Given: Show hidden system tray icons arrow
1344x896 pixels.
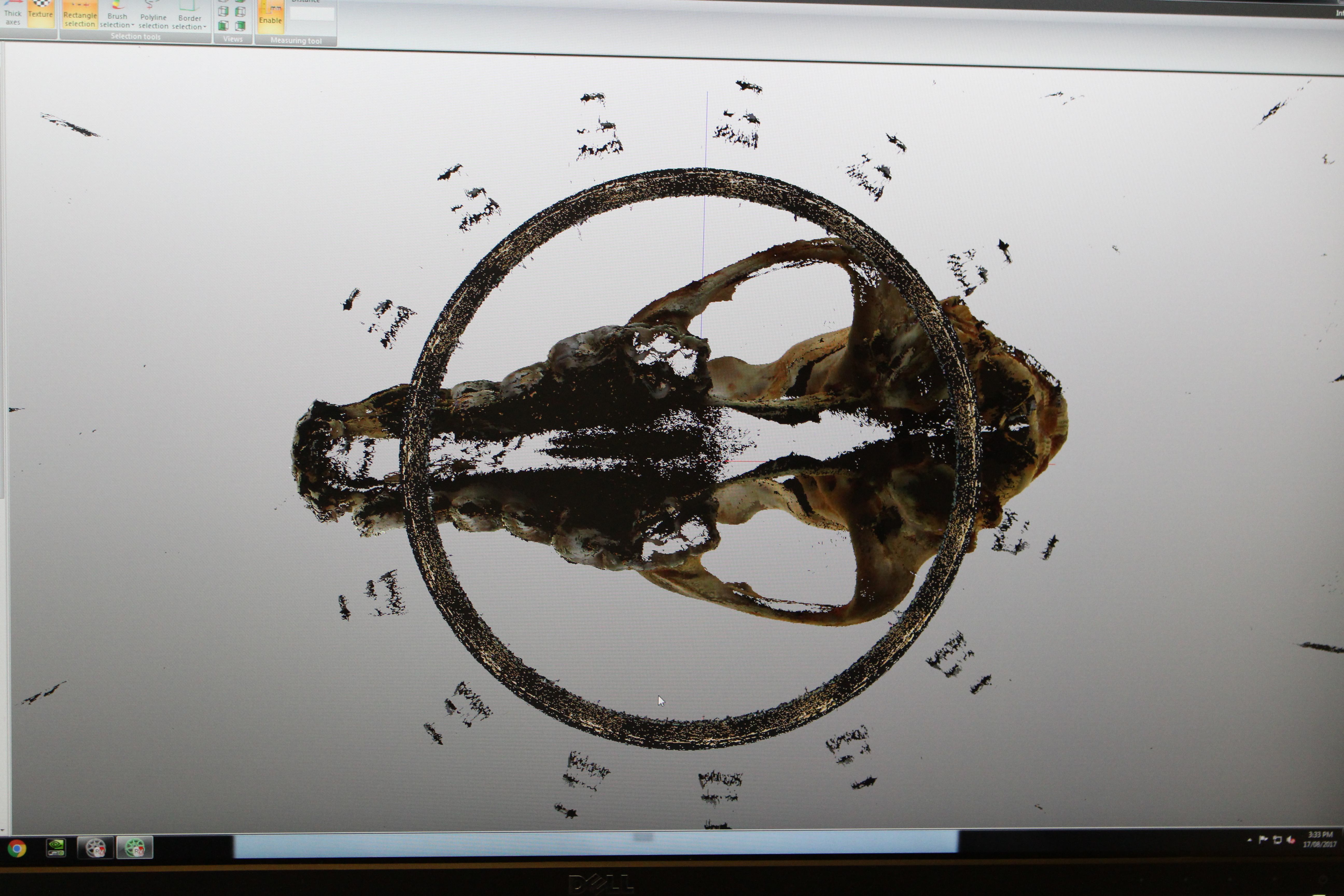Looking at the screenshot, I should (x=1250, y=840).
